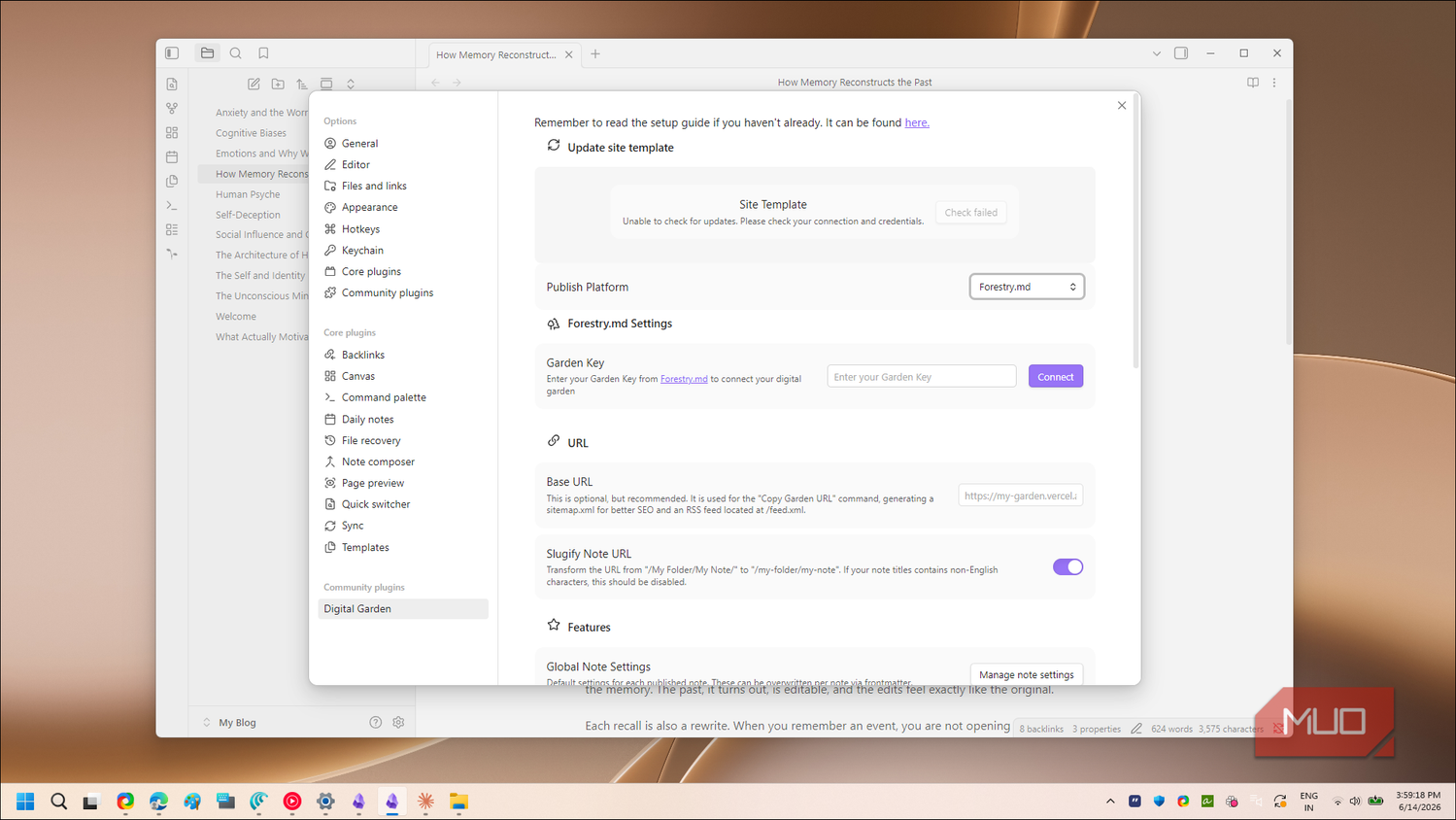
Task: Open the Obsidian search magnifier icon
Action: click(235, 53)
